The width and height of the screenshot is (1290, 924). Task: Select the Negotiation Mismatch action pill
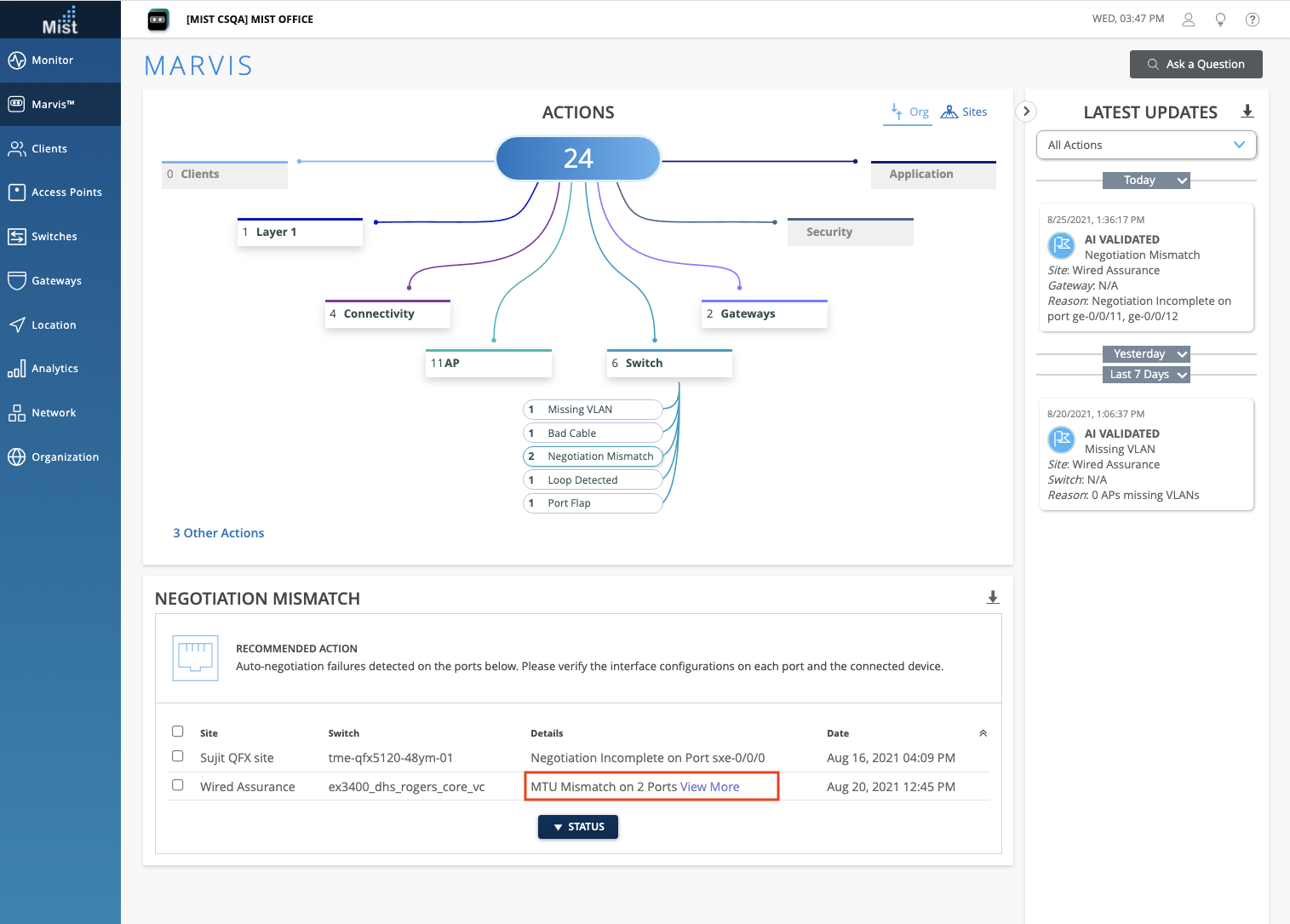[593, 456]
